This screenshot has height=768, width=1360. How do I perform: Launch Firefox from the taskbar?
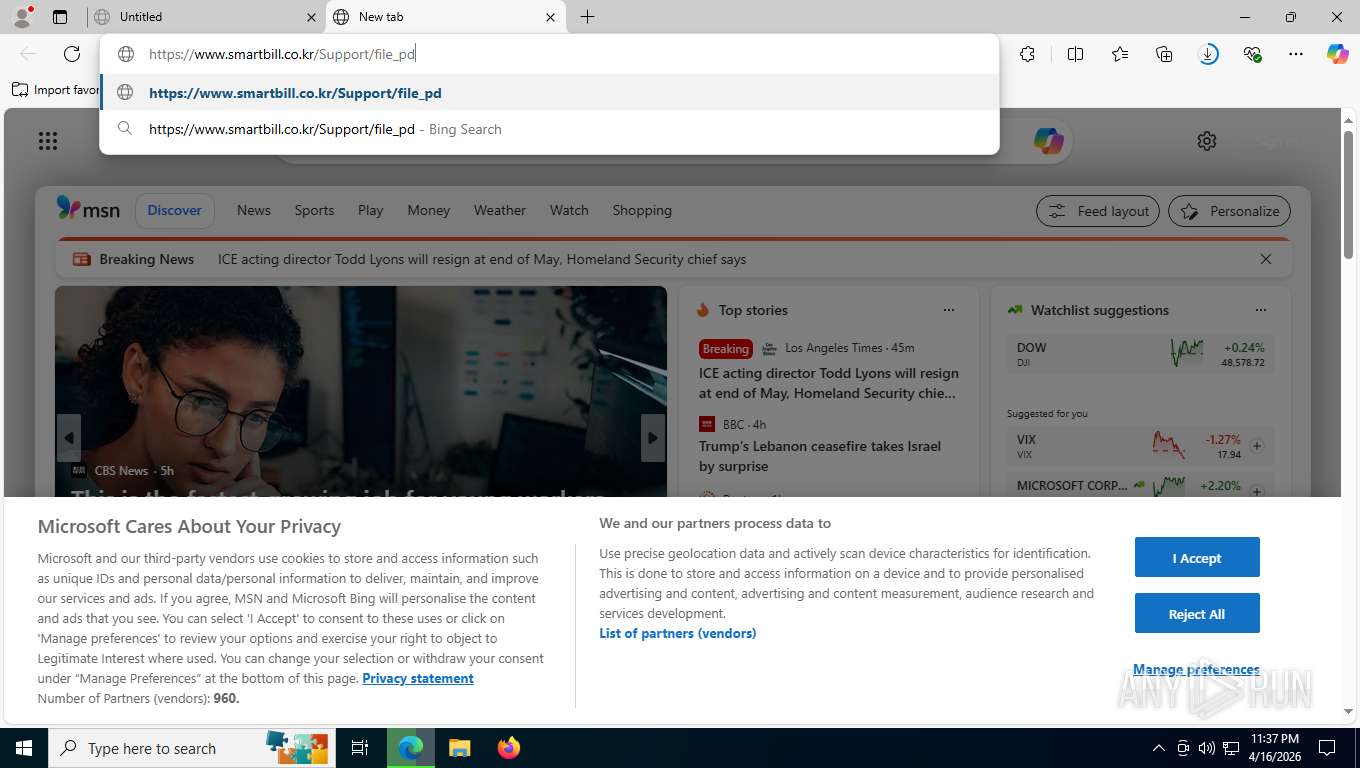(509, 748)
